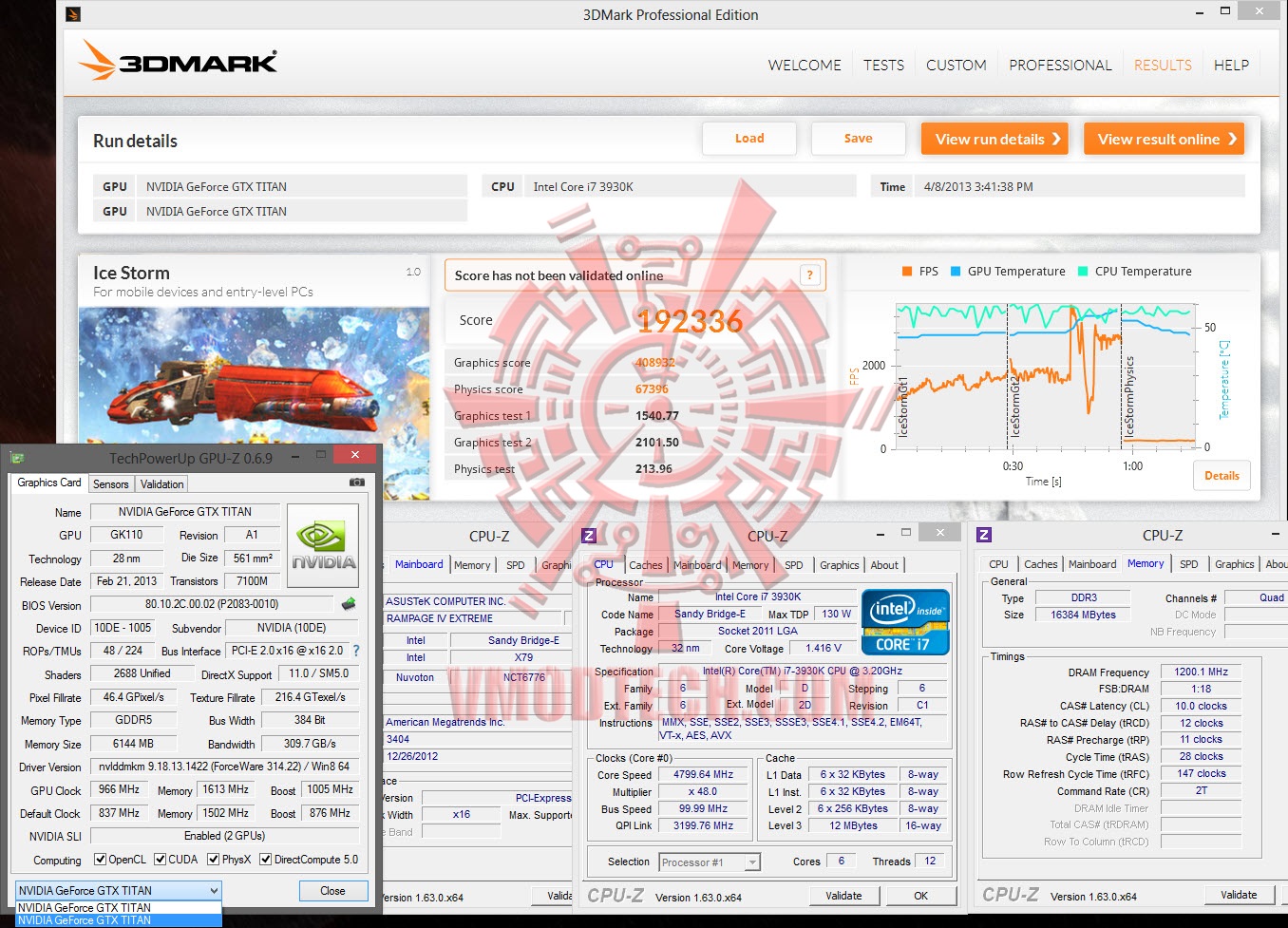Click the 3DMARK logo in the header
This screenshot has height=928, width=1288.
[179, 60]
